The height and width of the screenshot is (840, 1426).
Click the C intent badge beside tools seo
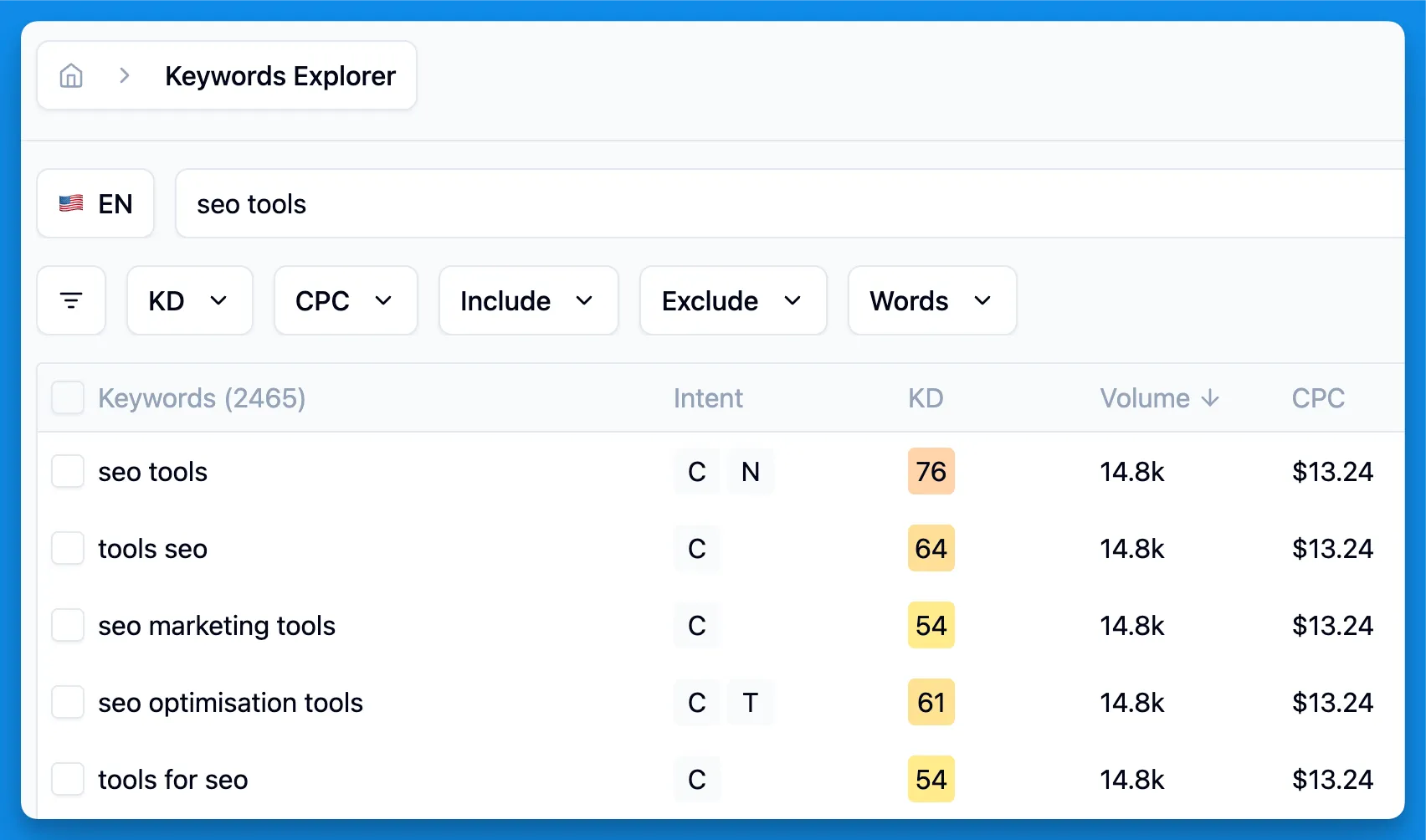point(696,549)
